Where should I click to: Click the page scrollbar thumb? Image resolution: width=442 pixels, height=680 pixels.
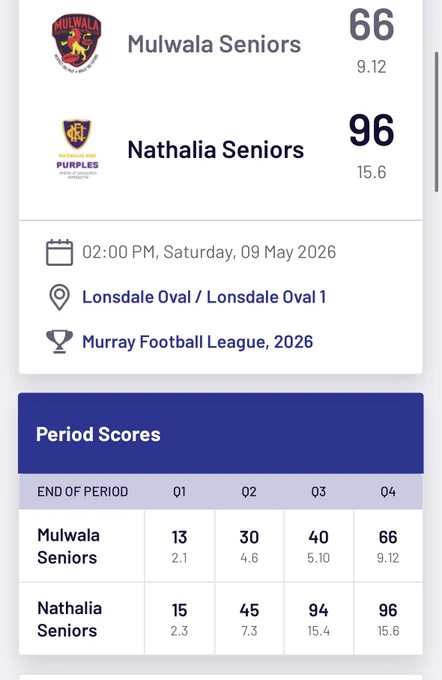coord(437,122)
